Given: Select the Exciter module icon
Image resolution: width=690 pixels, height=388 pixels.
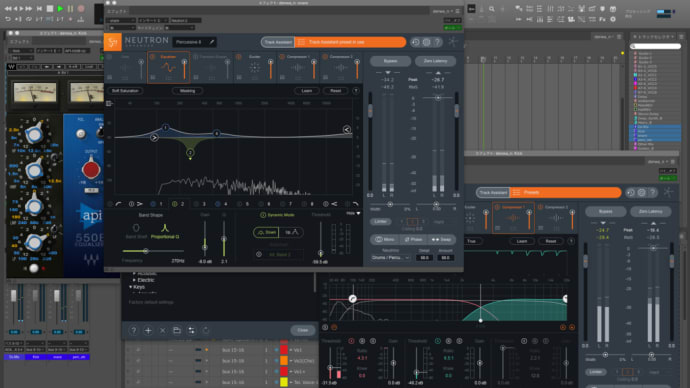Looking at the screenshot, I should (x=254, y=68).
